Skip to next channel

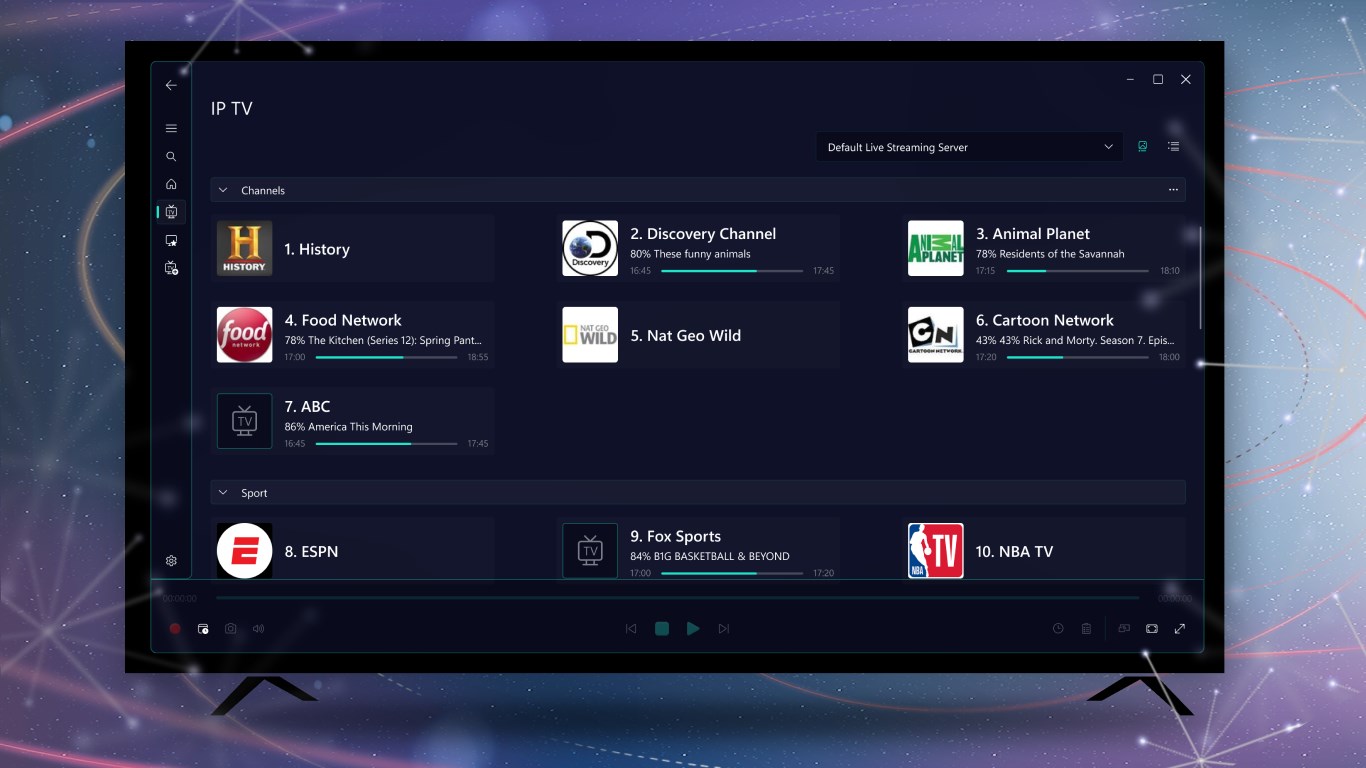pyautogui.click(x=724, y=629)
